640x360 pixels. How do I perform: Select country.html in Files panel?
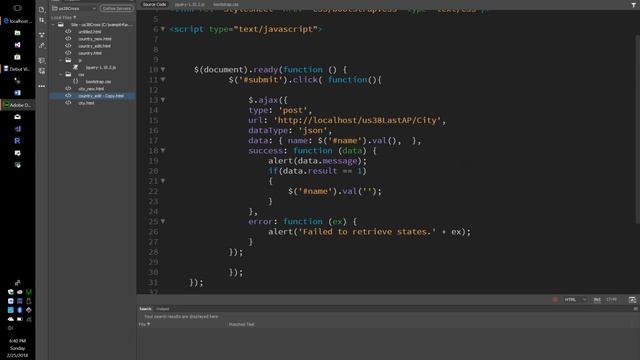(x=90, y=53)
